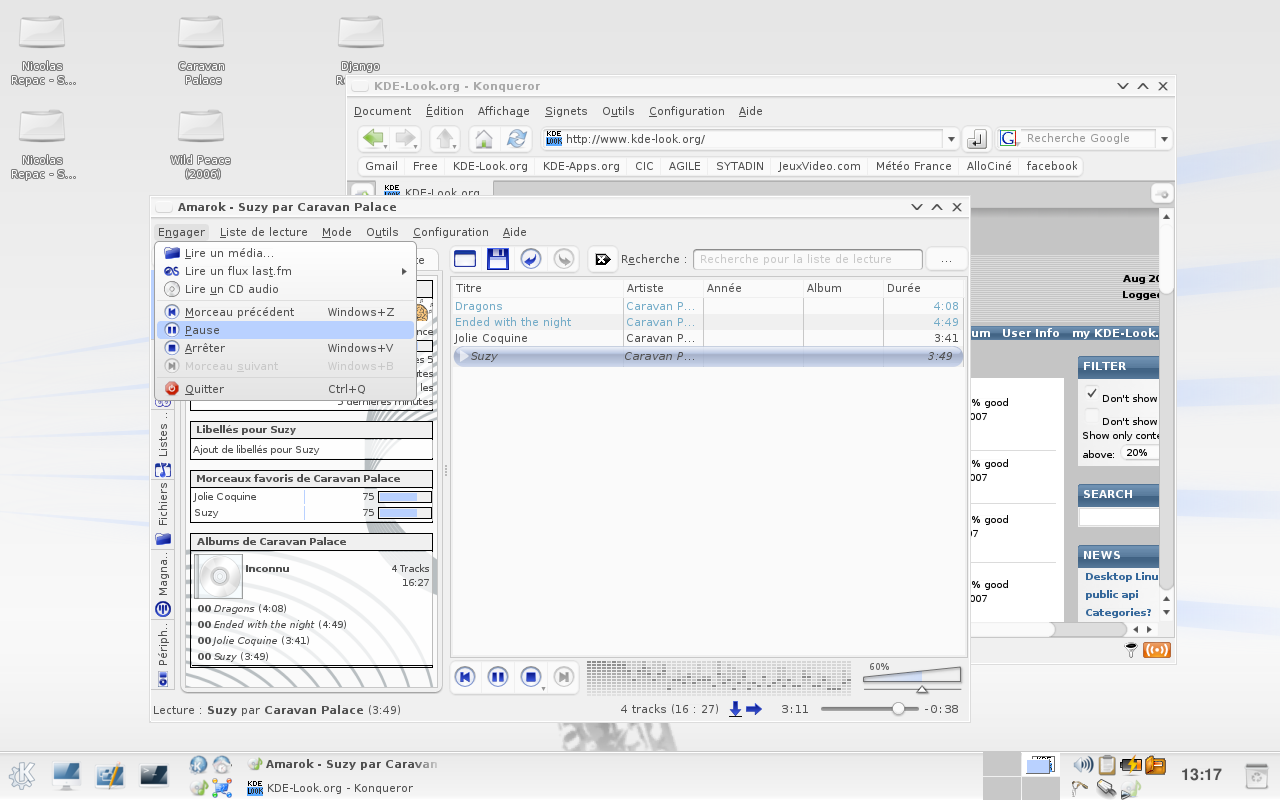Click the stop button in Amarok's bottom toolbar
1280x800 pixels.
(532, 677)
